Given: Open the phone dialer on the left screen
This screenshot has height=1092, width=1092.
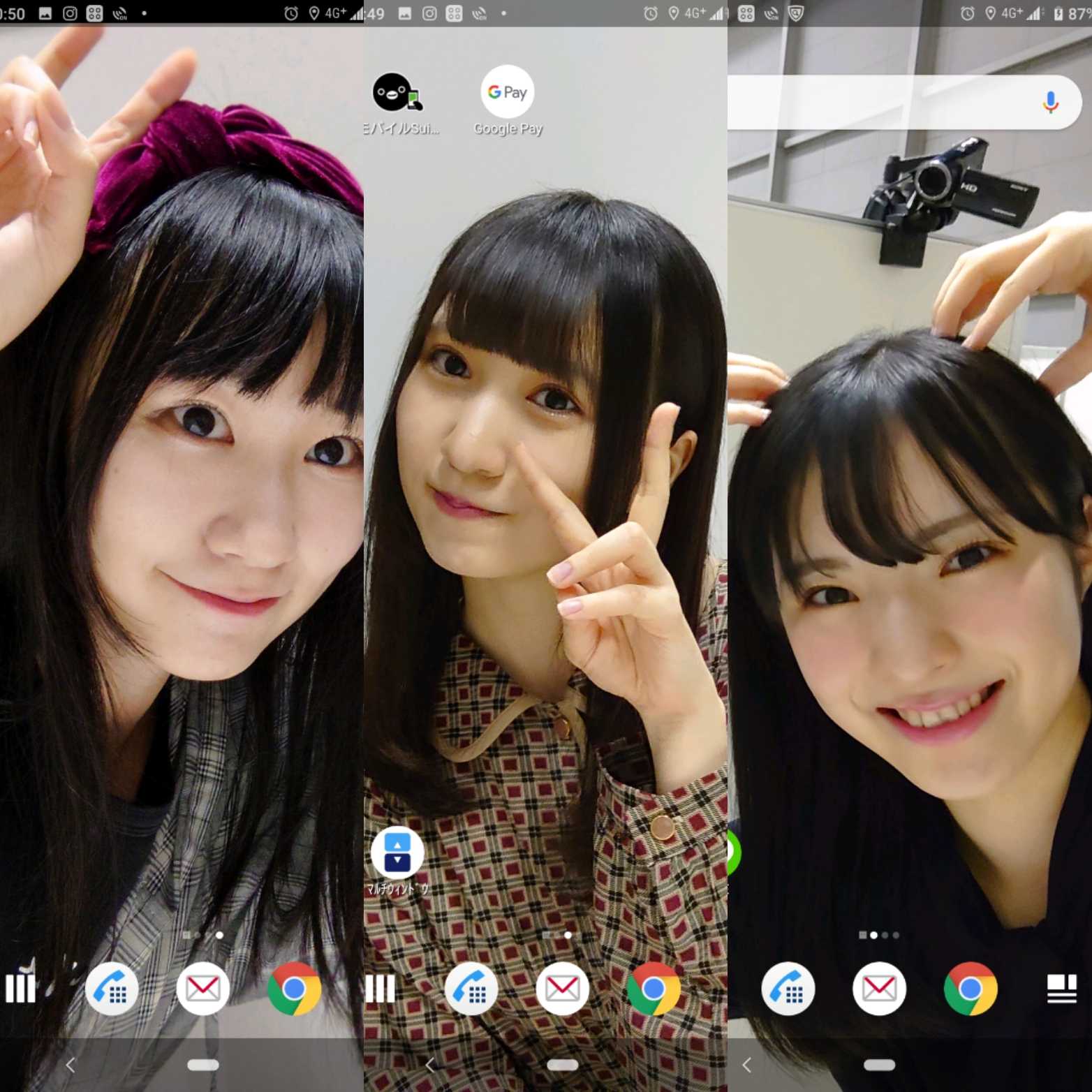Looking at the screenshot, I should click(x=112, y=989).
